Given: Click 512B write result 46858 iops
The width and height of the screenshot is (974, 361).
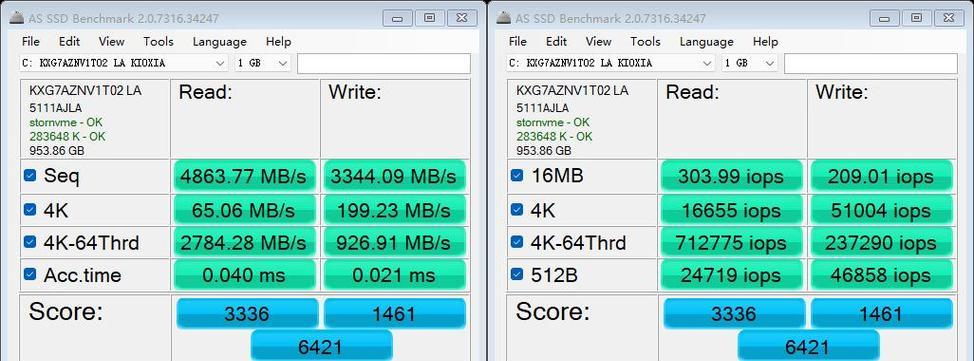Looking at the screenshot, I should pyautogui.click(x=881, y=275).
